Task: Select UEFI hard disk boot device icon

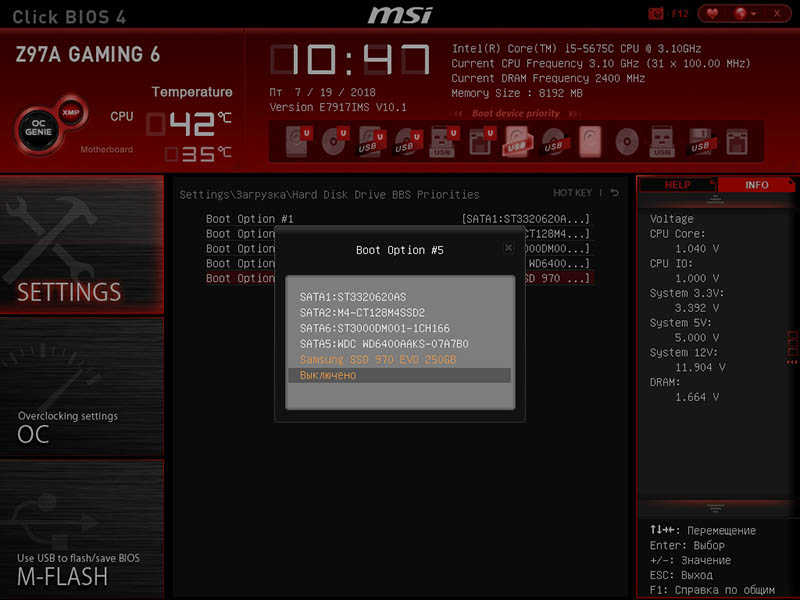Action: coord(298,141)
